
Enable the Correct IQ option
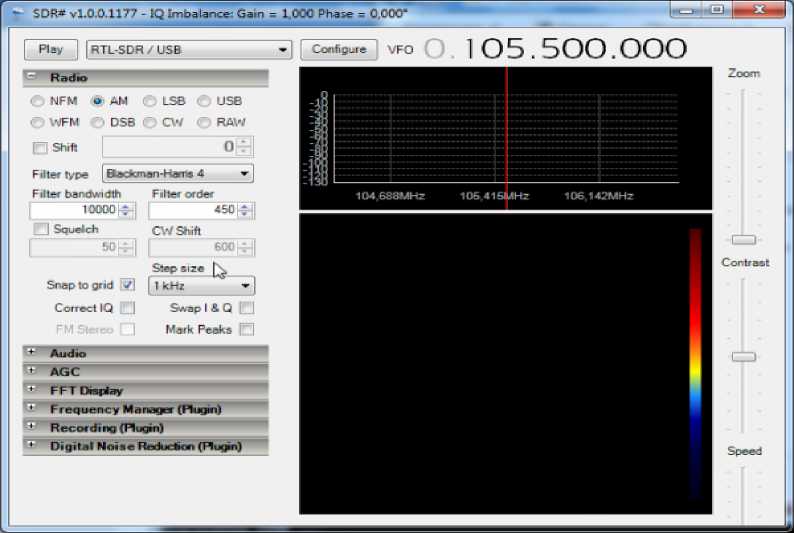click(x=127, y=308)
